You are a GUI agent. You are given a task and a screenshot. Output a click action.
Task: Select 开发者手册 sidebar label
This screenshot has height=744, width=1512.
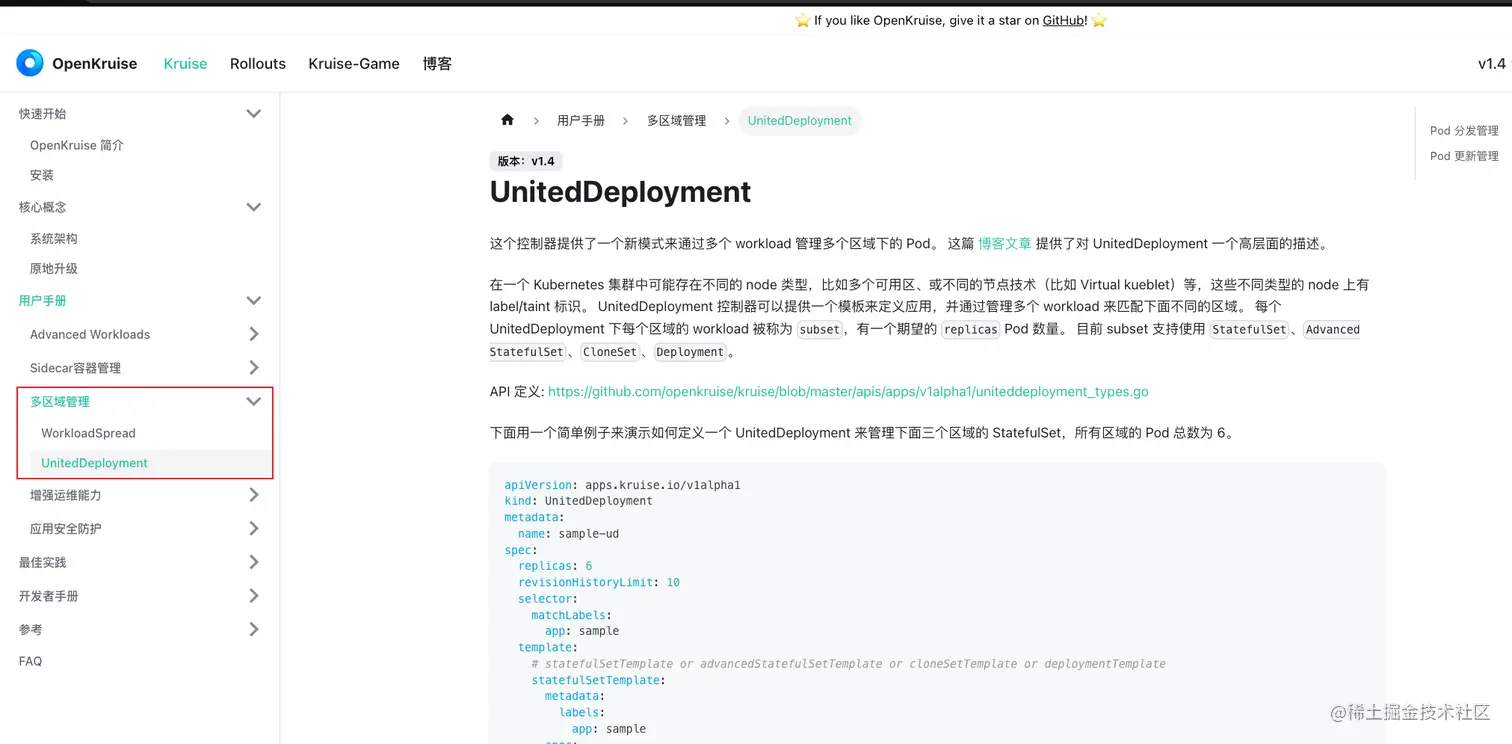[x=49, y=596]
